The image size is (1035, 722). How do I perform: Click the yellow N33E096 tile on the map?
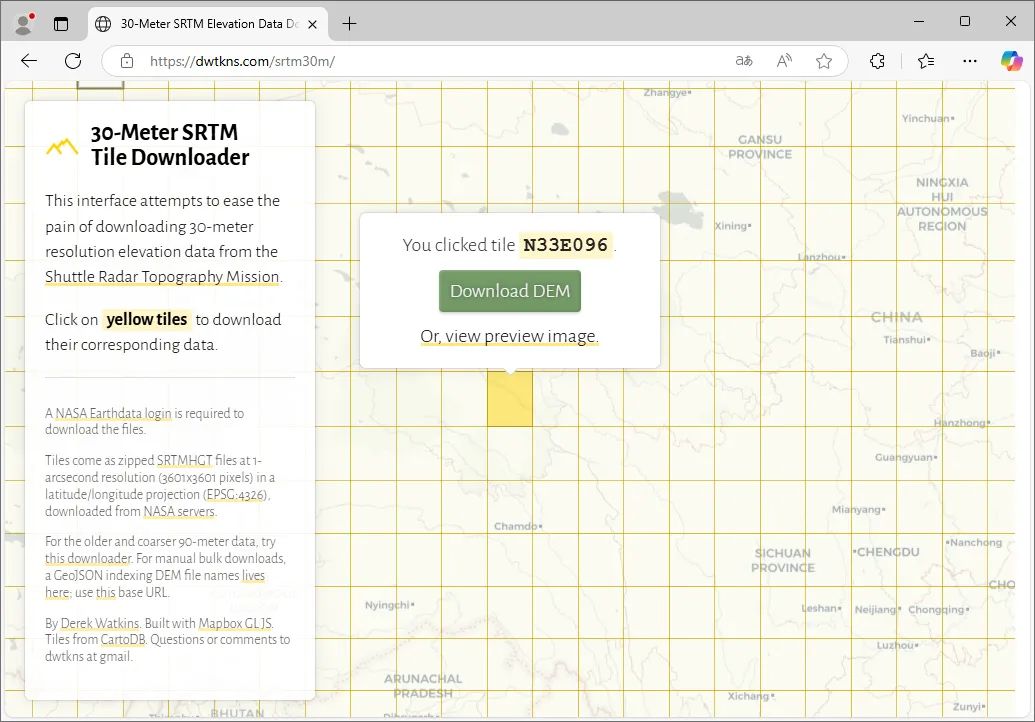coord(510,398)
